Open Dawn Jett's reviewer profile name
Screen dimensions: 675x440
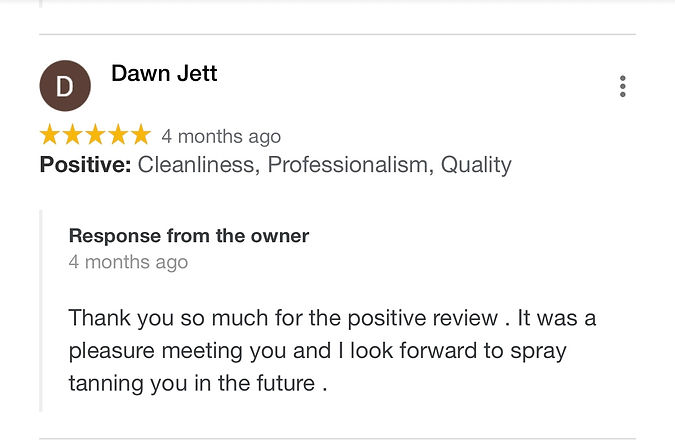(164, 73)
